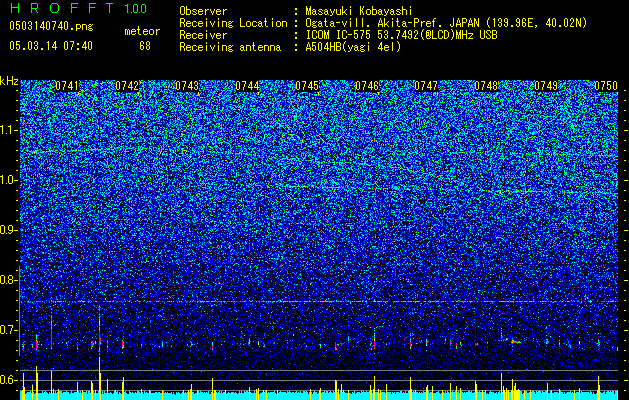Click the 0743 time marker
Image resolution: width=629 pixels, height=400 pixels.
pyautogui.click(x=187, y=86)
